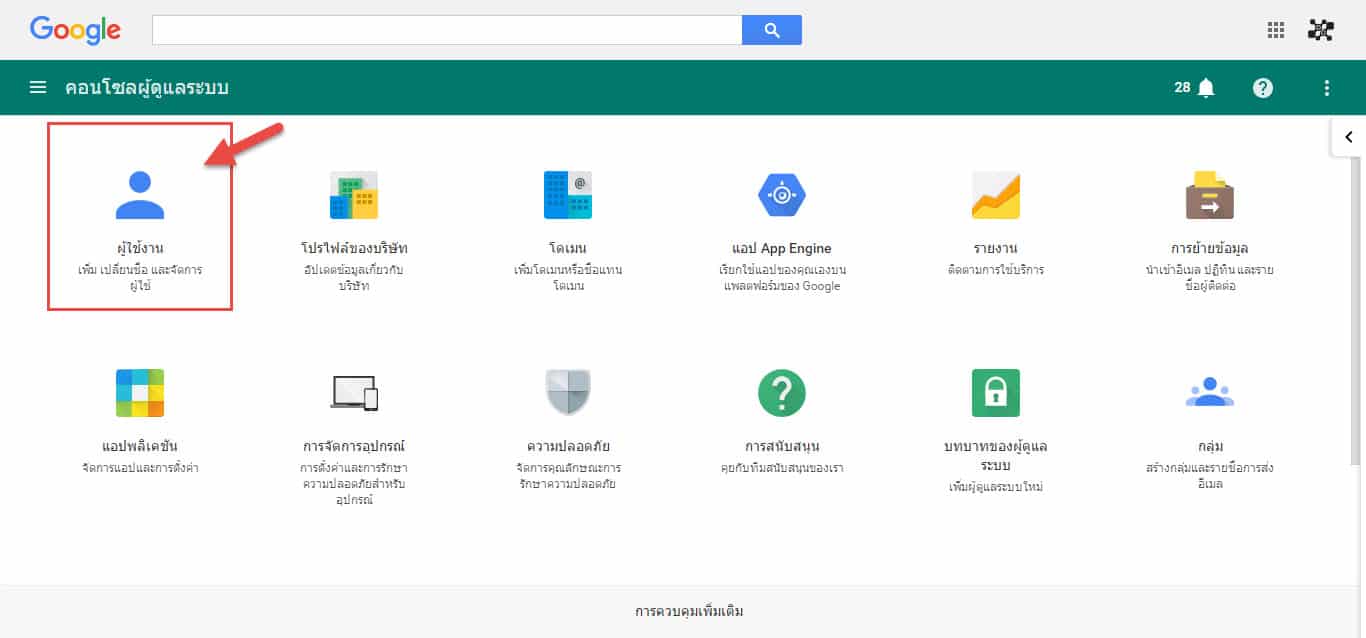Open the App Engine hexagon icon
This screenshot has width=1366, height=638.
781,195
